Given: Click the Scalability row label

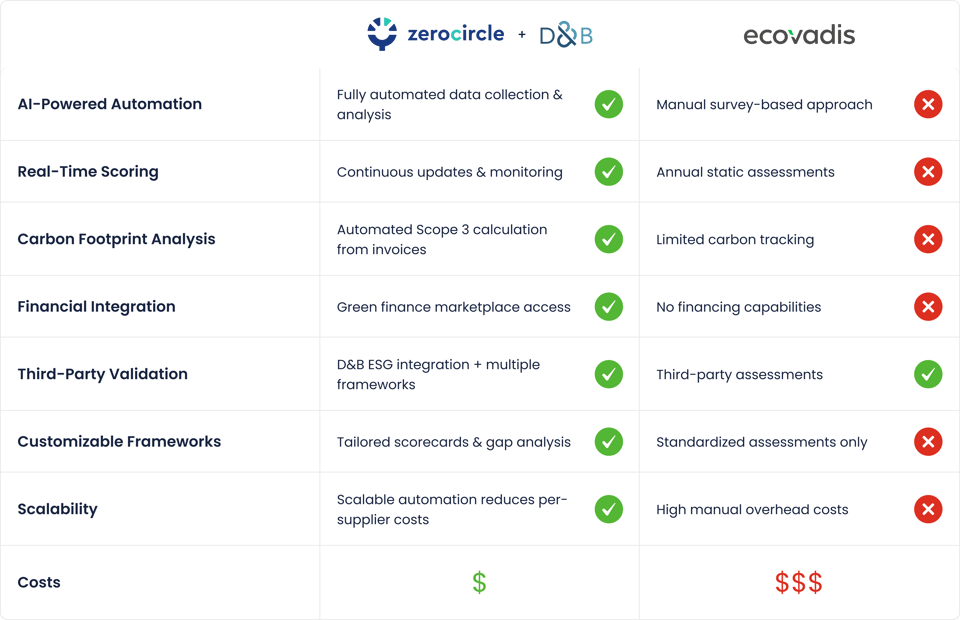Looking at the screenshot, I should click(57, 509).
